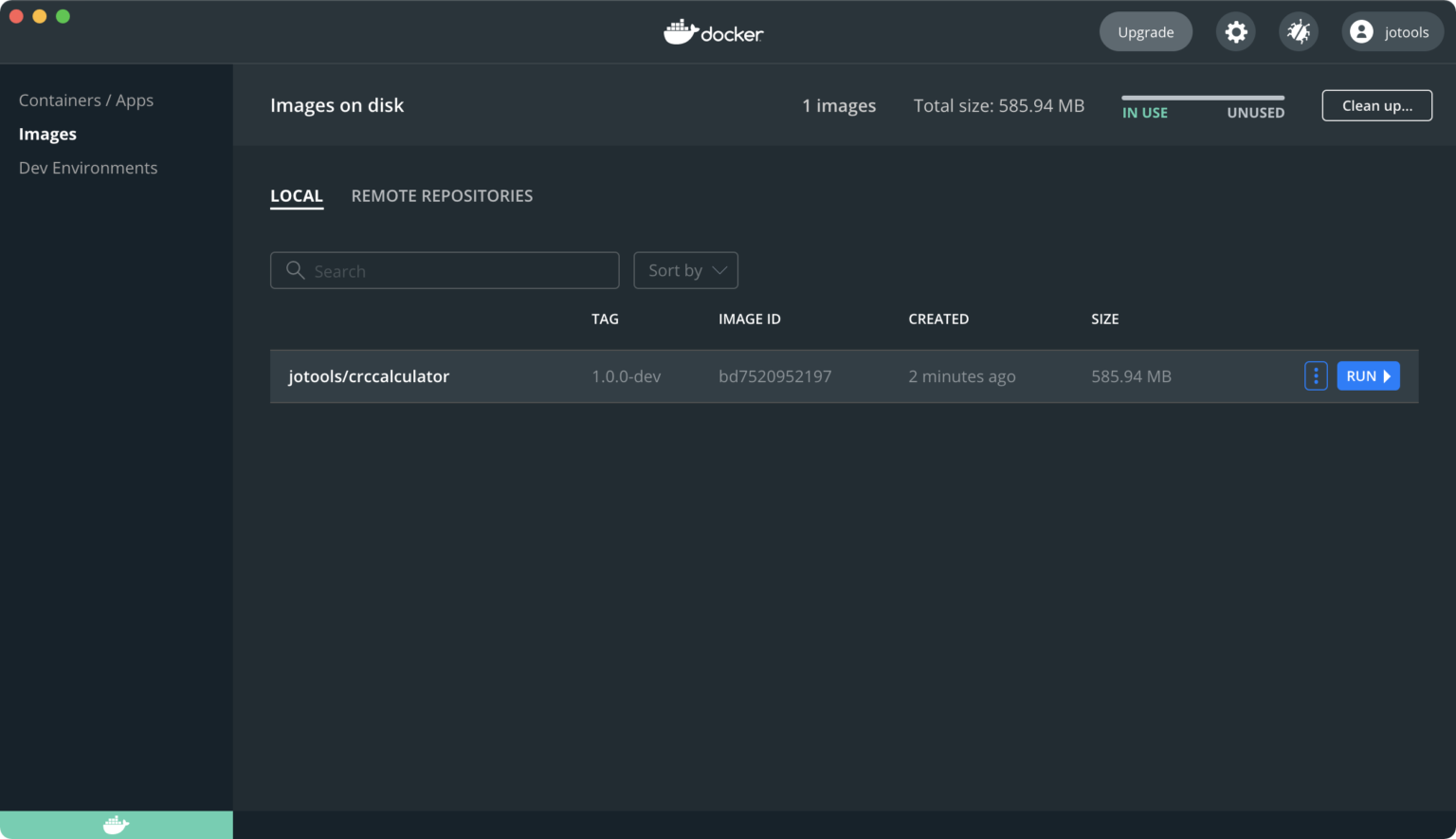Open the Troubleshoot bug icon in the header
Viewport: 1456px width, 839px height.
click(1298, 31)
